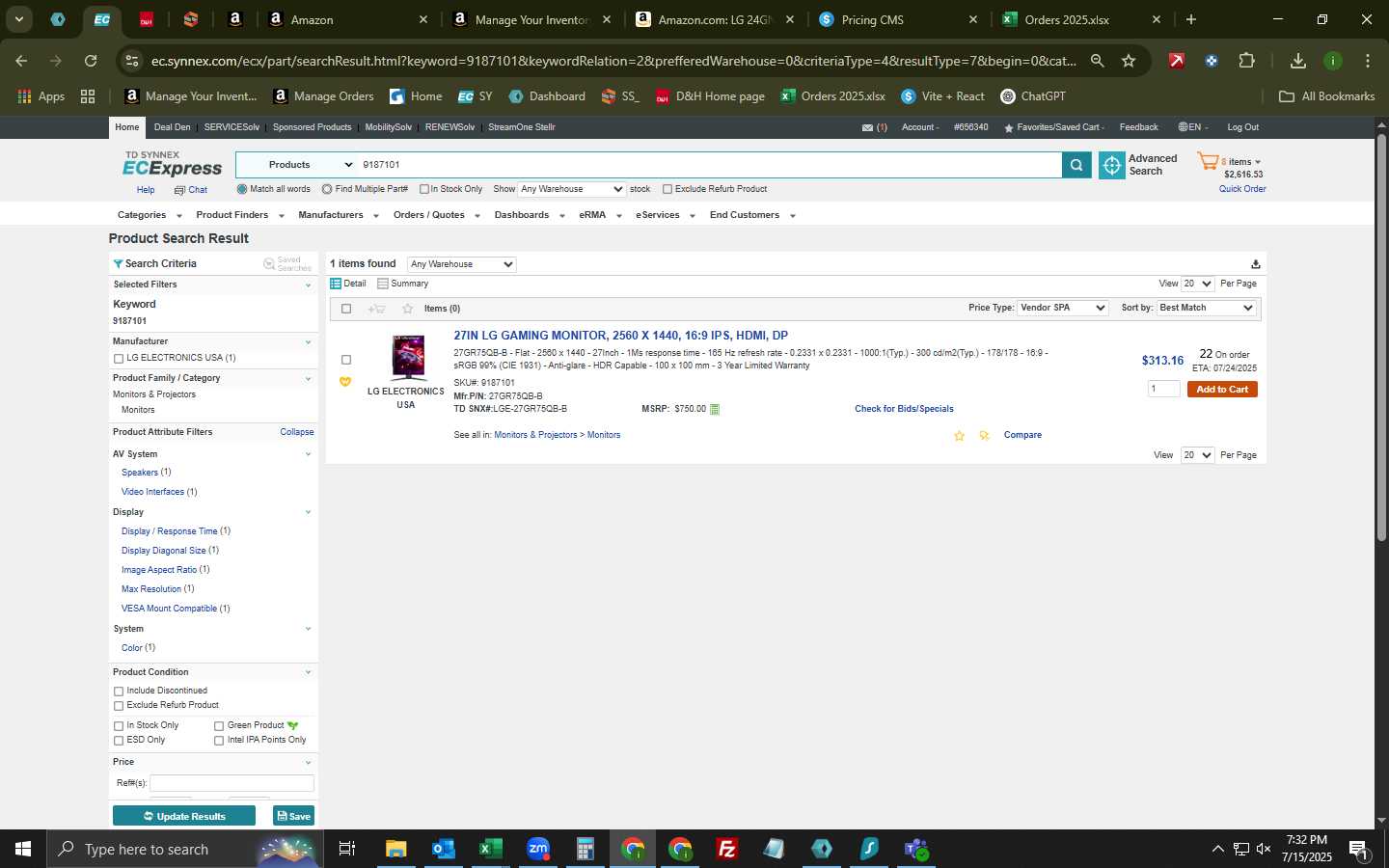Click add-selected-to-cart icon in Items header
The height and width of the screenshot is (868, 1389).
coord(377,309)
